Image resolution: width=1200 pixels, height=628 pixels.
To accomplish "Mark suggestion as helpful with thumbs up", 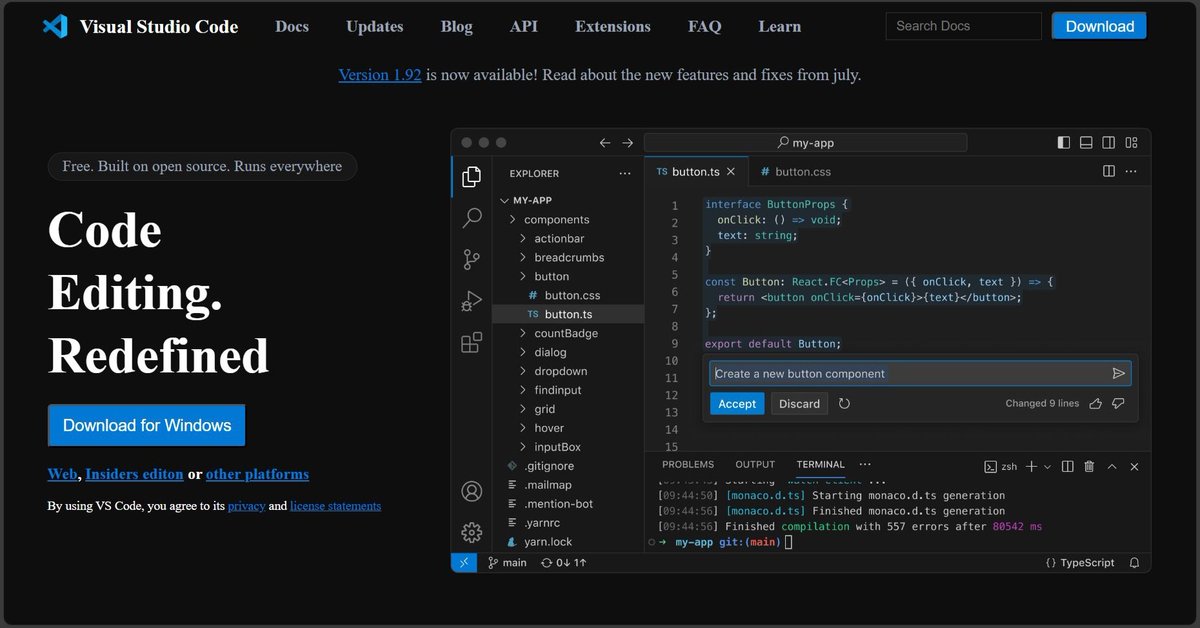I will pyautogui.click(x=1096, y=404).
